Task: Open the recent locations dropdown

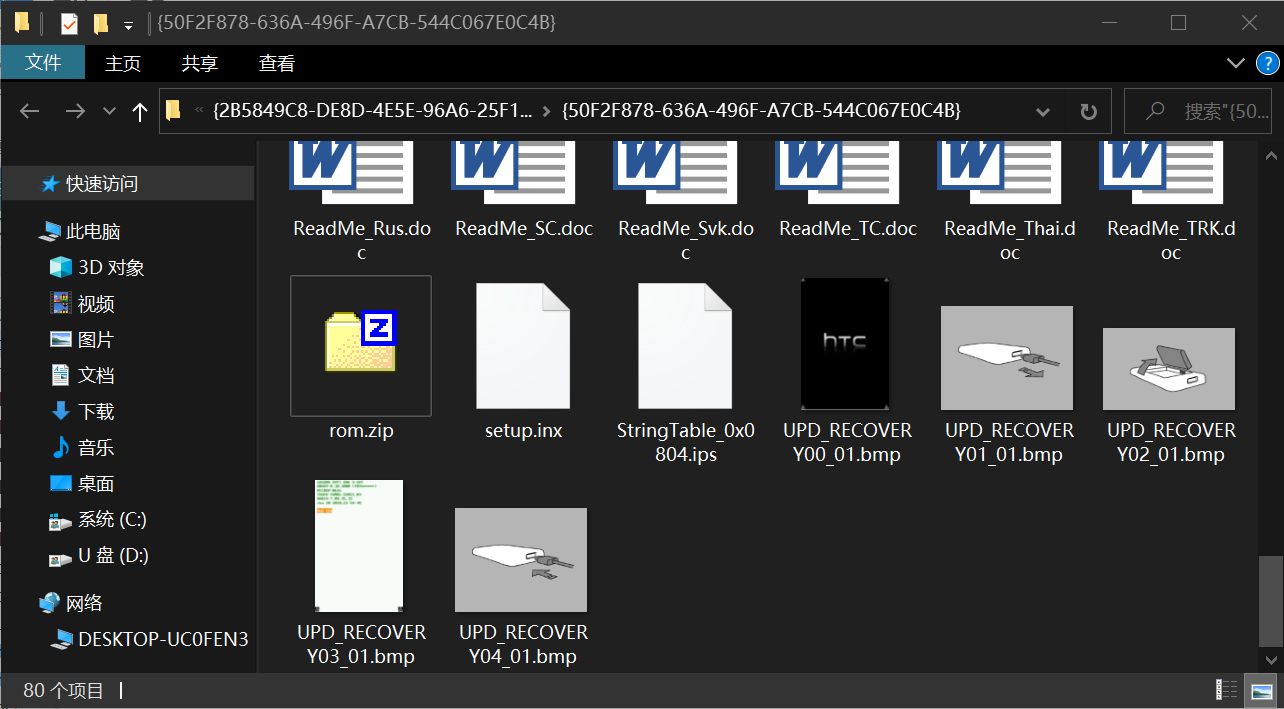Action: pyautogui.click(x=110, y=111)
